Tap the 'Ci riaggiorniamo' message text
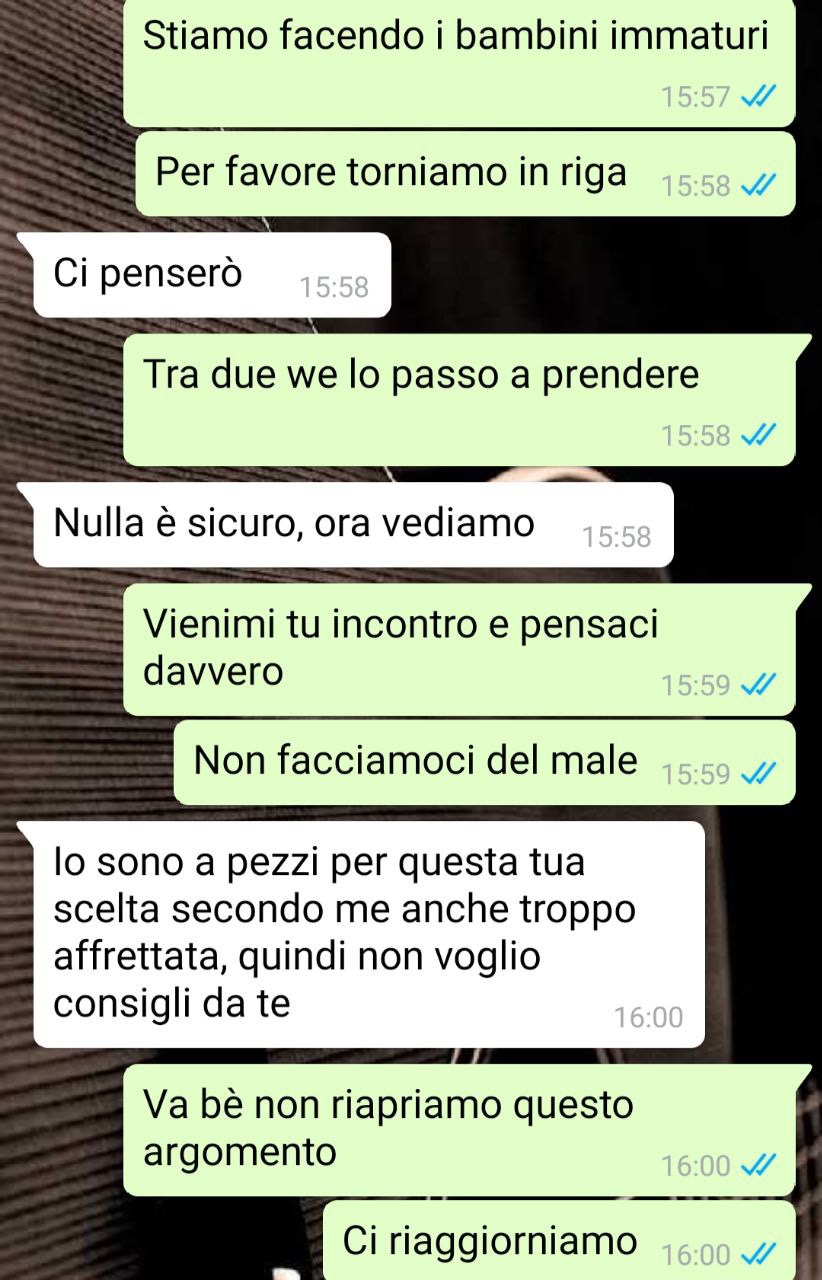Screen dimensions: 822x1280 click(490, 1241)
